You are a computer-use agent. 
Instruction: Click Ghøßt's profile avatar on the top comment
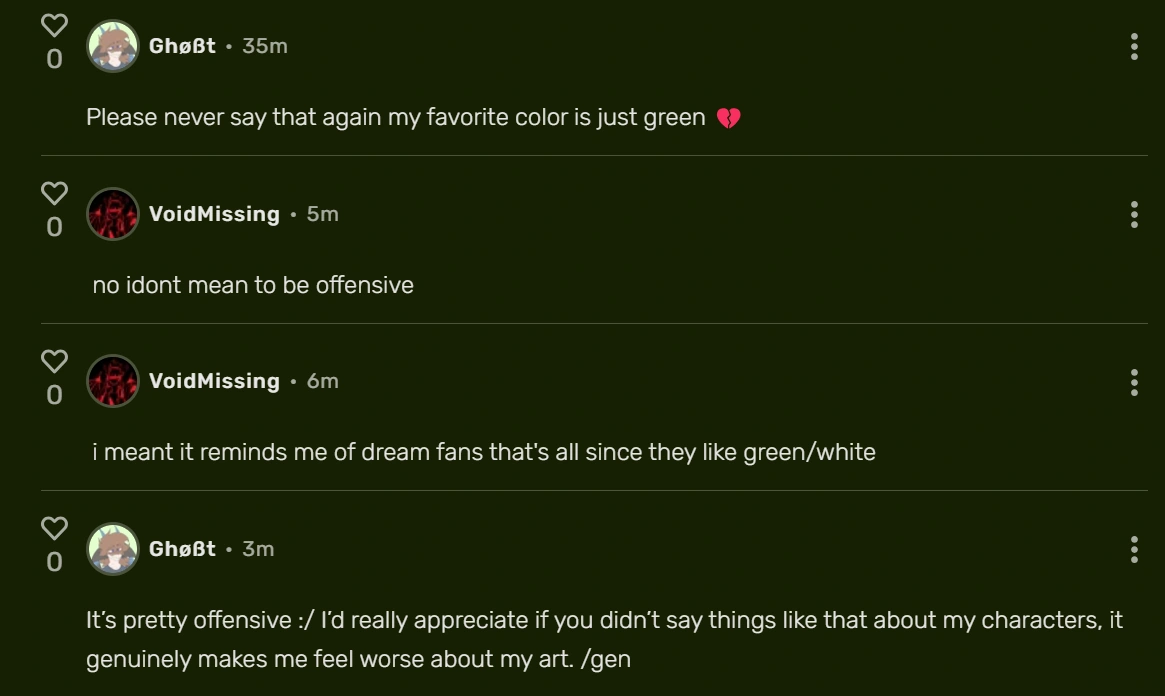[x=113, y=45]
